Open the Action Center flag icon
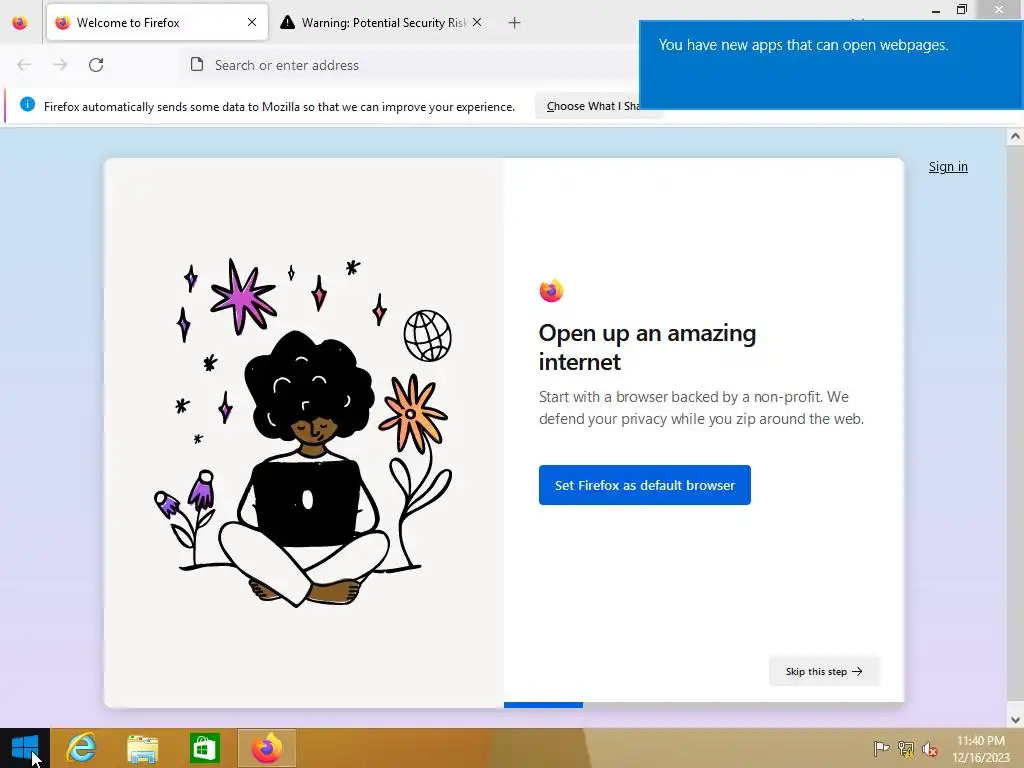The height and width of the screenshot is (768, 1024). click(881, 748)
